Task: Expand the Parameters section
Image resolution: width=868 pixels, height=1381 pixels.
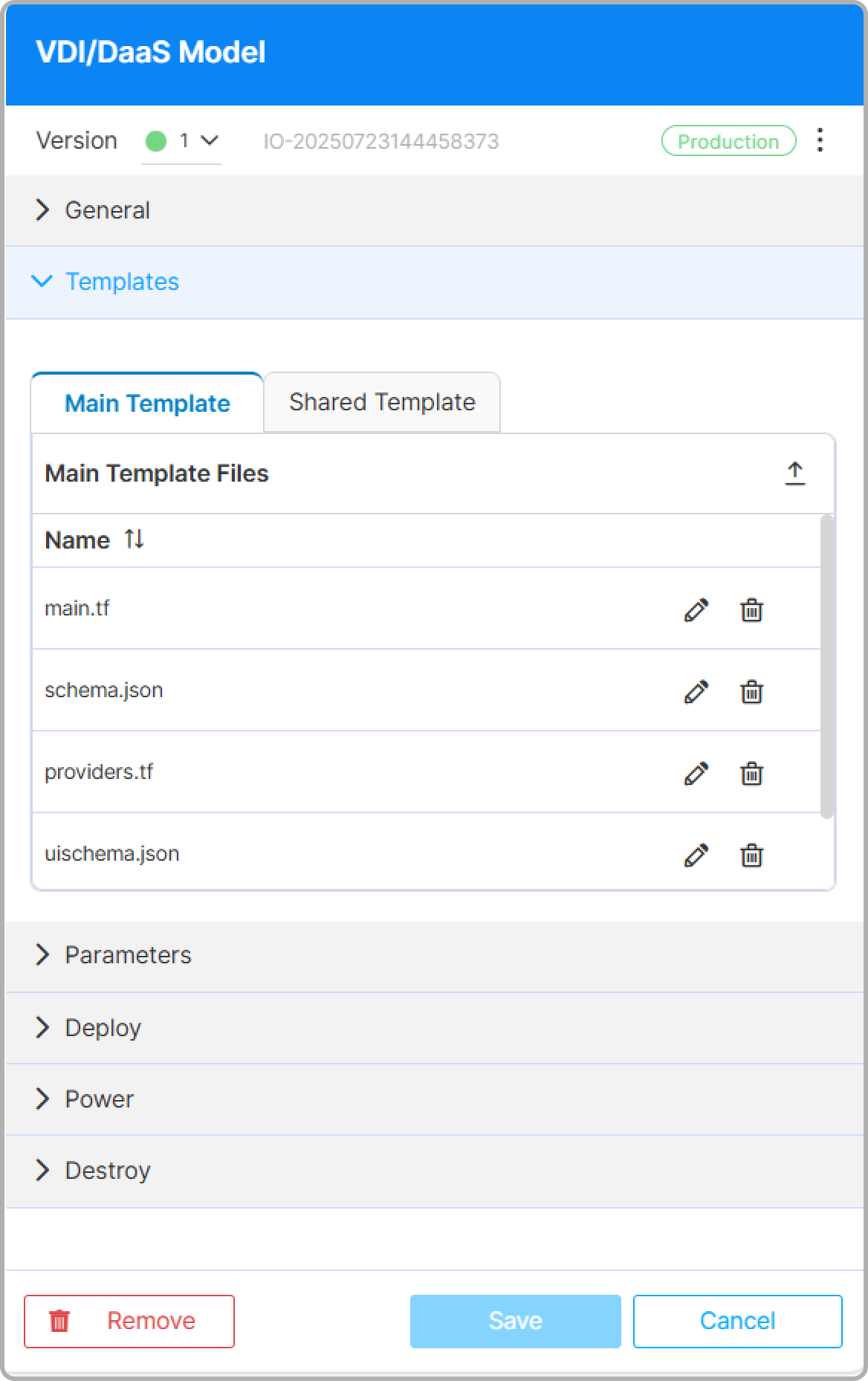Action: coord(128,955)
